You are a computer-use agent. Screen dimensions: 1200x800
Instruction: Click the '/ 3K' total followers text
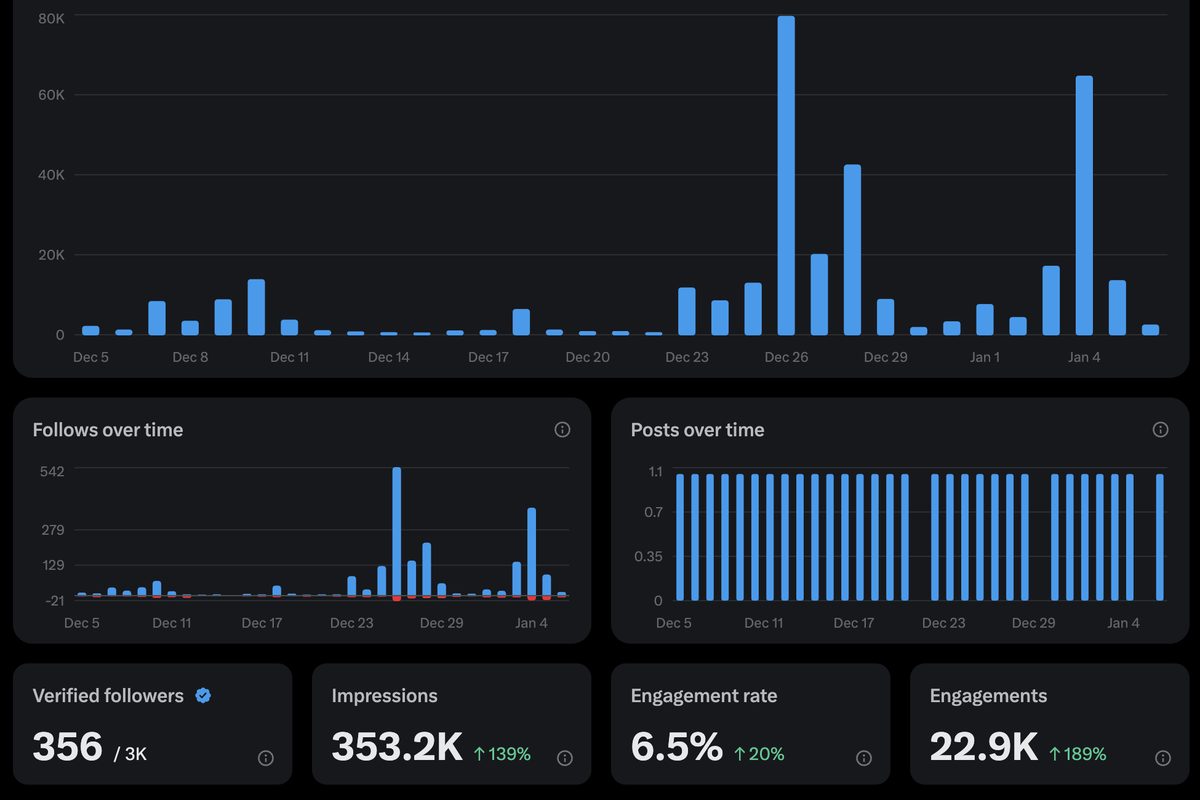tap(130, 754)
